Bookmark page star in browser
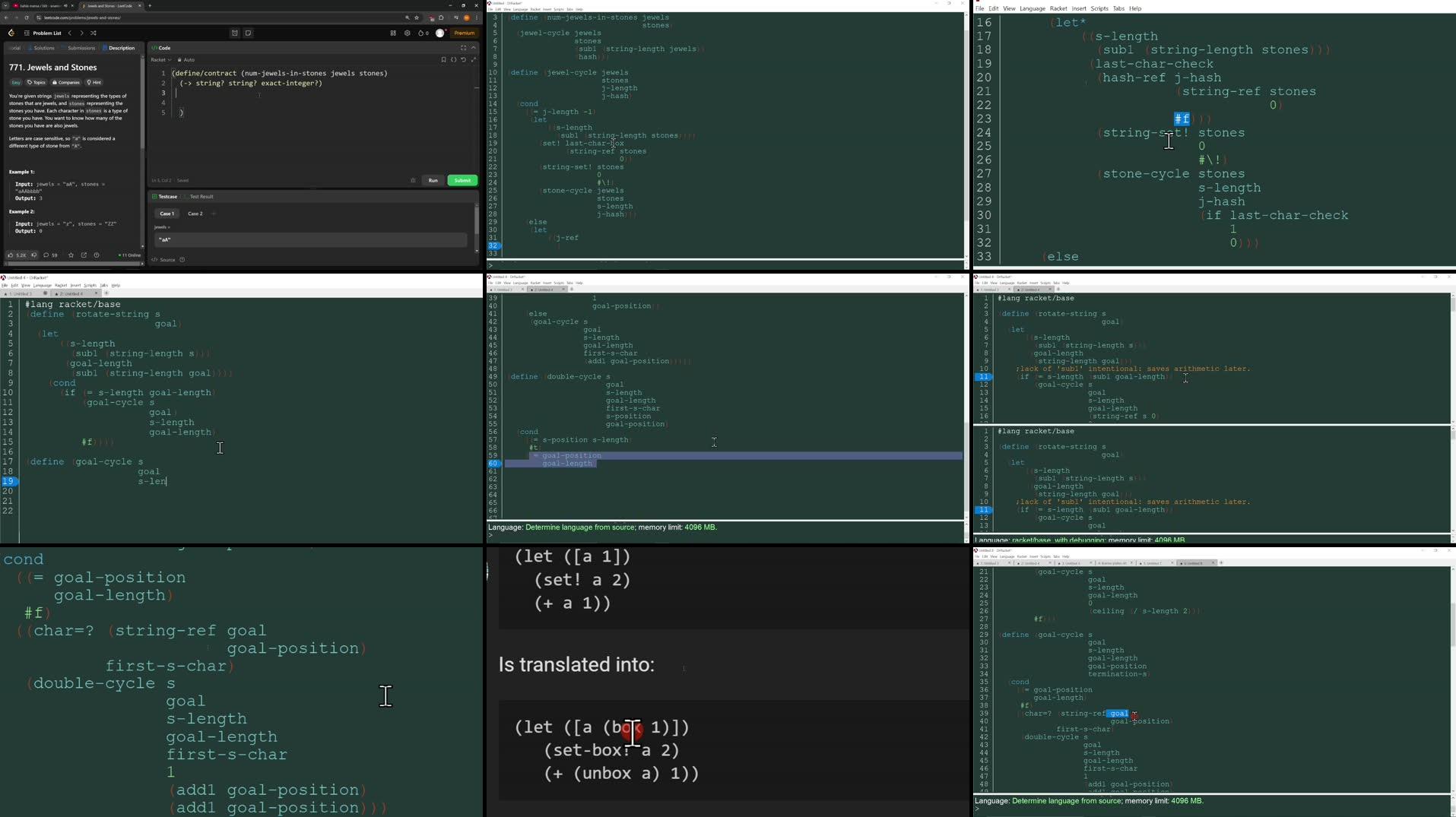The height and width of the screenshot is (817, 1456). pos(417,17)
